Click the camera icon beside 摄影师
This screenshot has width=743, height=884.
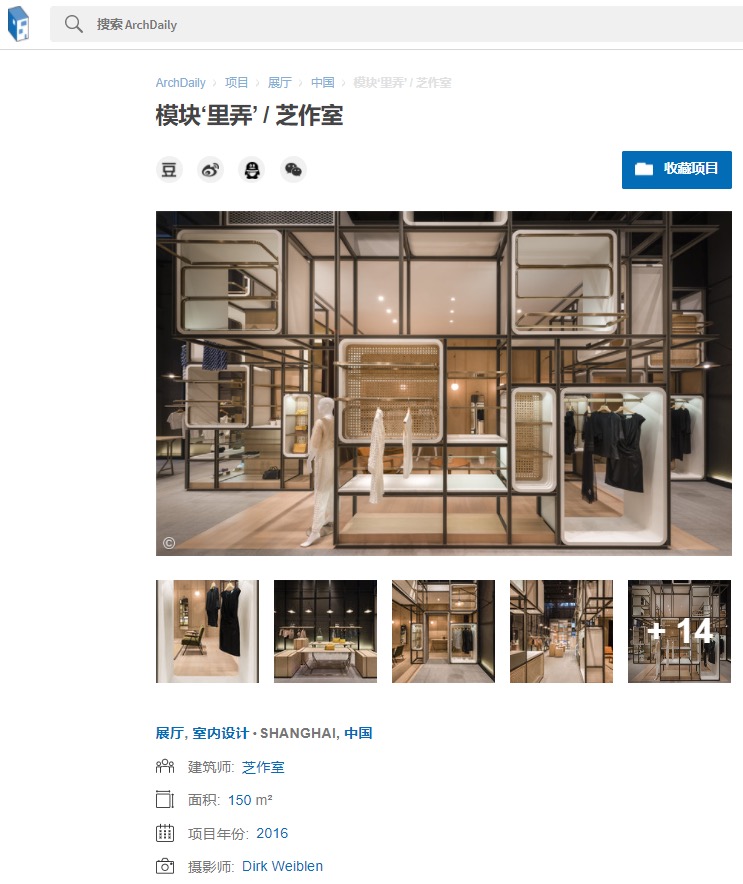(x=165, y=866)
